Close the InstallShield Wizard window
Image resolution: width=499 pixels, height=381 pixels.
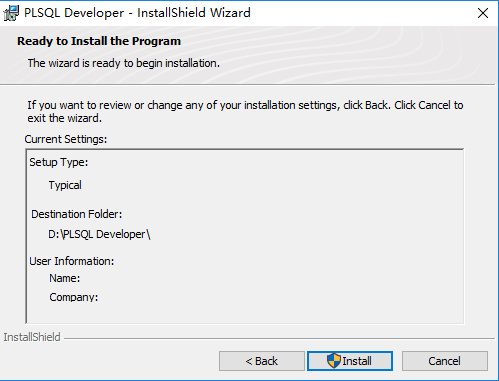(x=483, y=13)
